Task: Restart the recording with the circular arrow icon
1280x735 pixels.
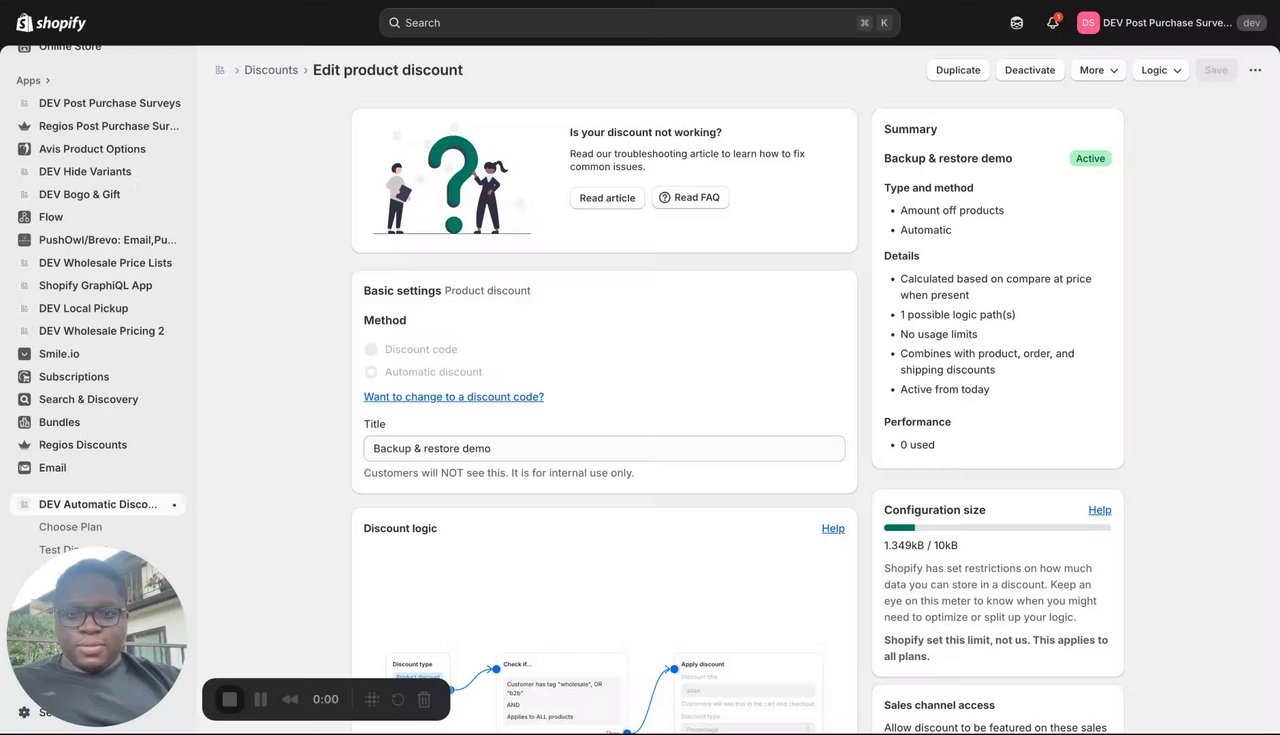Action: (398, 699)
